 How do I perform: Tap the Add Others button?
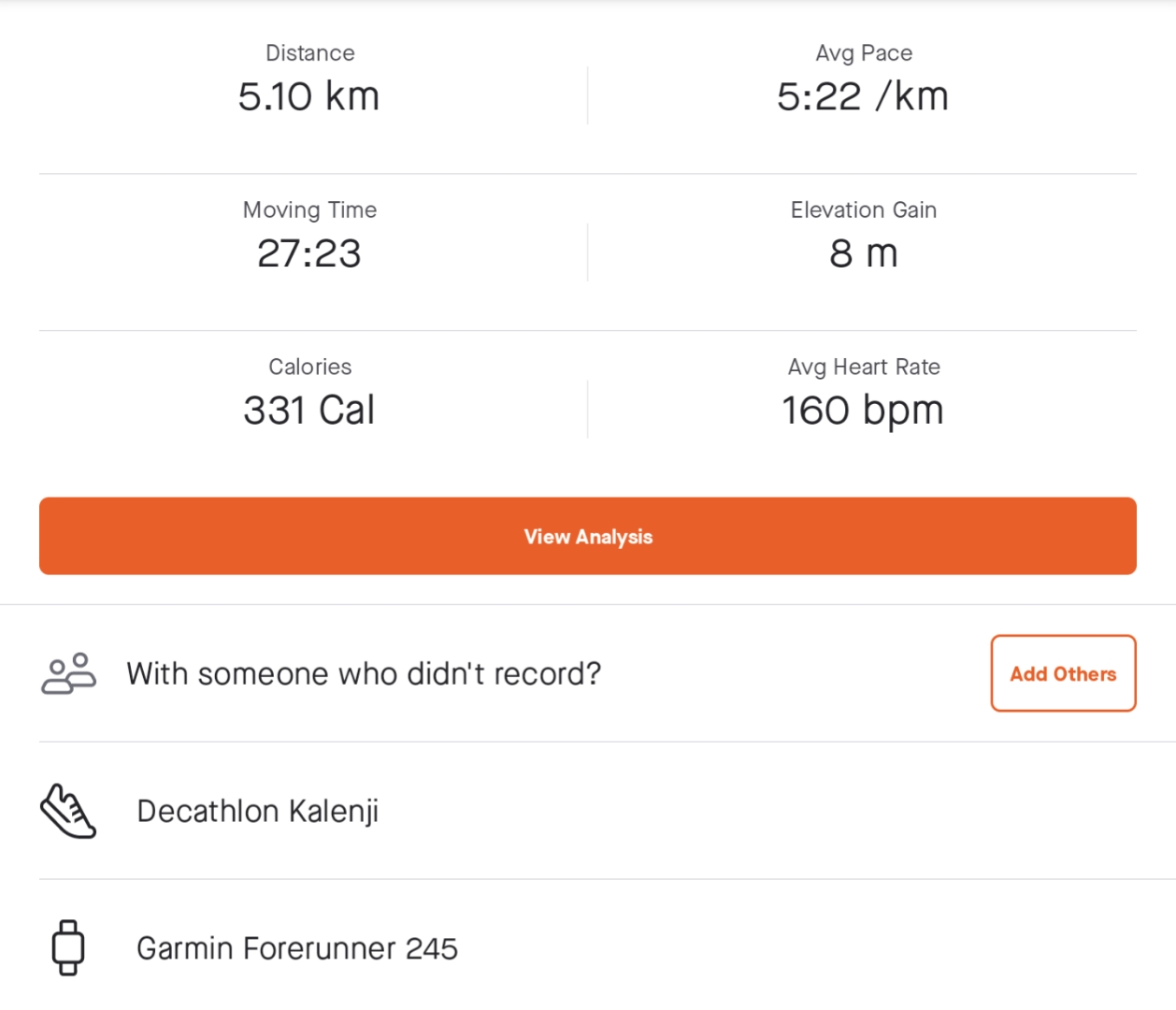pos(1063,673)
